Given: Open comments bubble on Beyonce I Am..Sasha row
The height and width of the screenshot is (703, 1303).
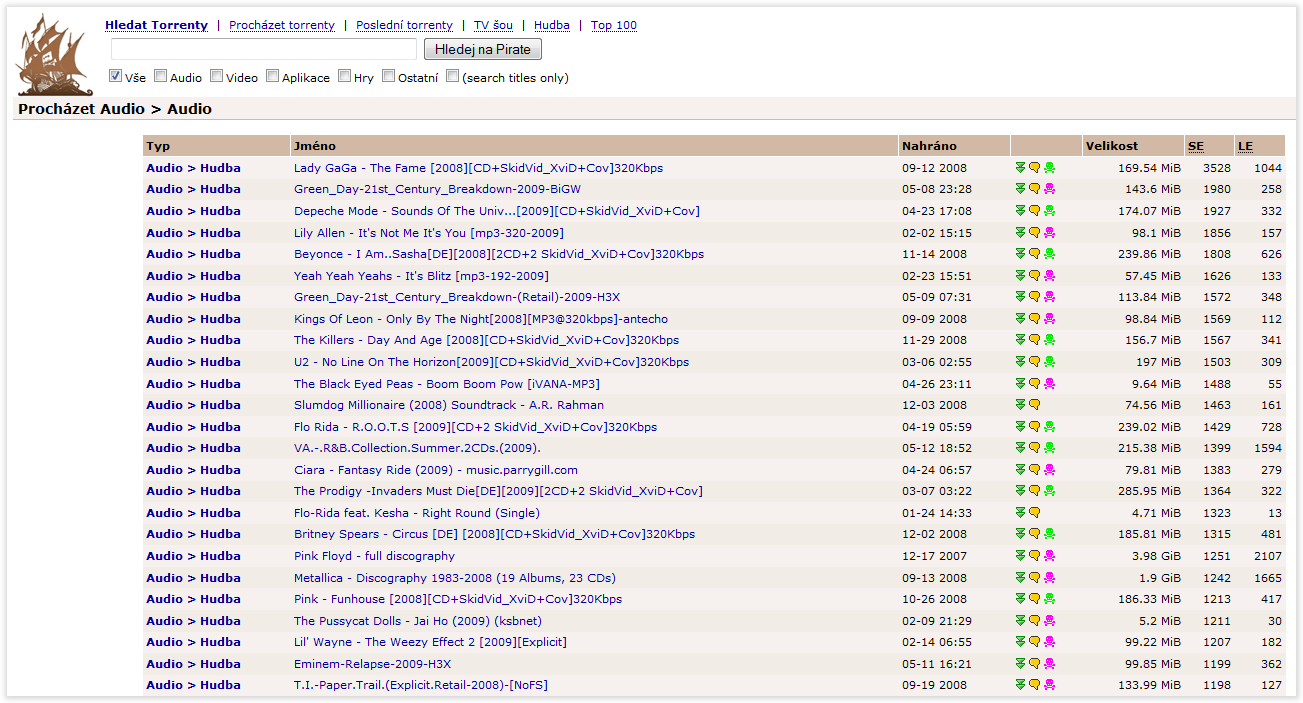Looking at the screenshot, I should (x=1035, y=254).
